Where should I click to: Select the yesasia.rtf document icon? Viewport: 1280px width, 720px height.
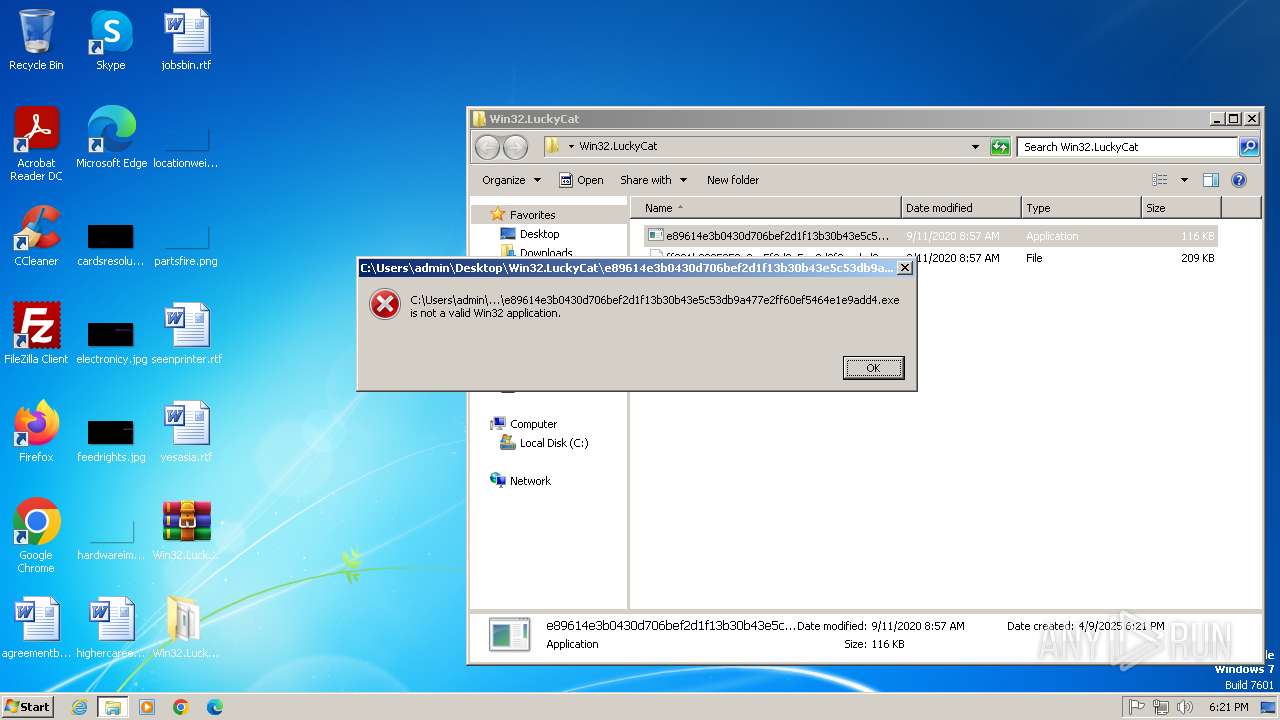[x=186, y=432]
